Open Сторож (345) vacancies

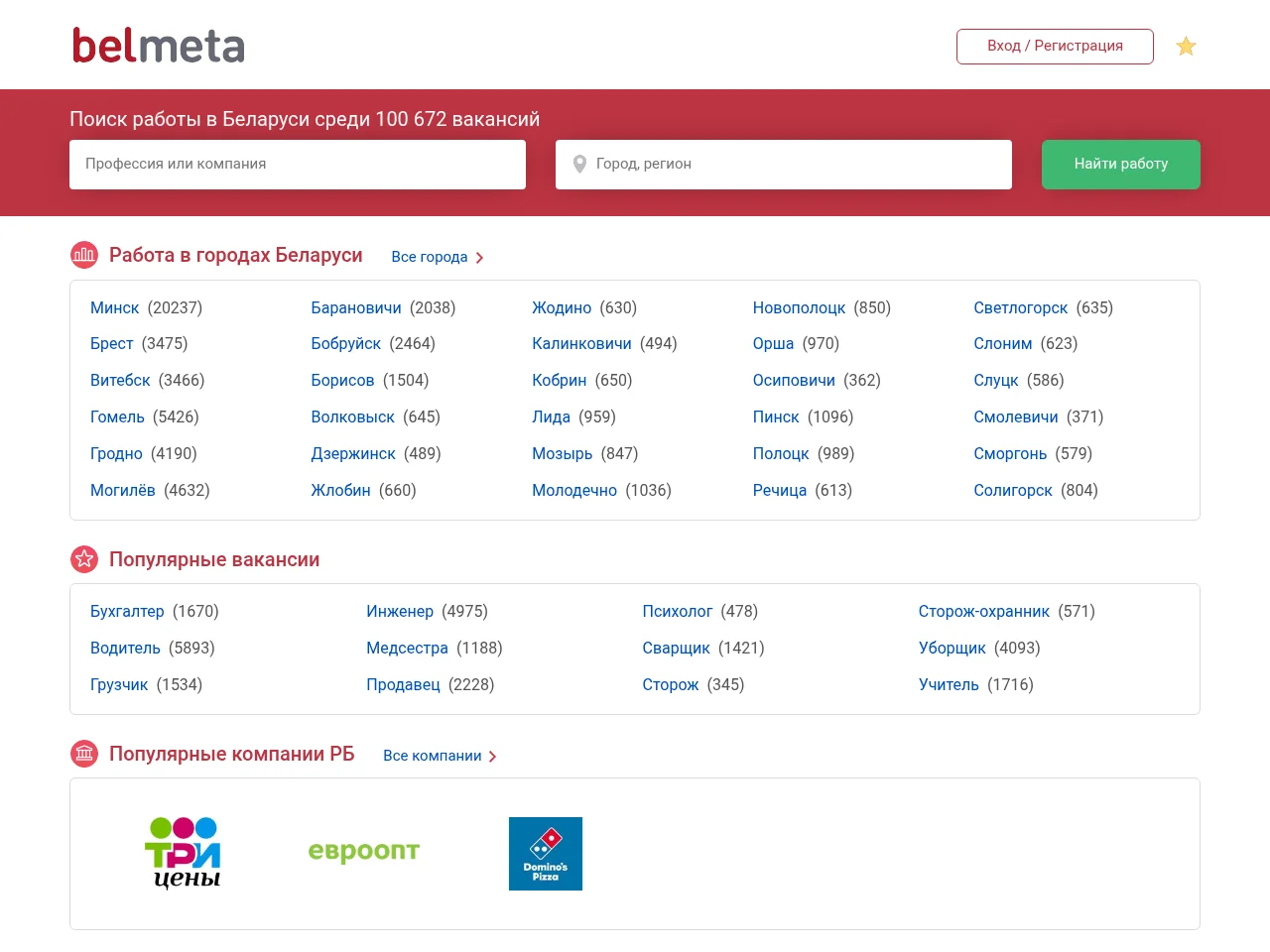[x=671, y=684]
